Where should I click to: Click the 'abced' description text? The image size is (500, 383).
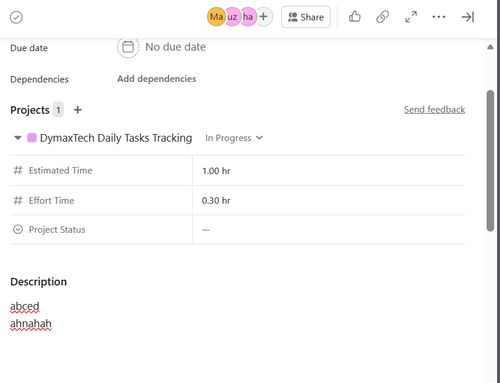[x=25, y=306]
